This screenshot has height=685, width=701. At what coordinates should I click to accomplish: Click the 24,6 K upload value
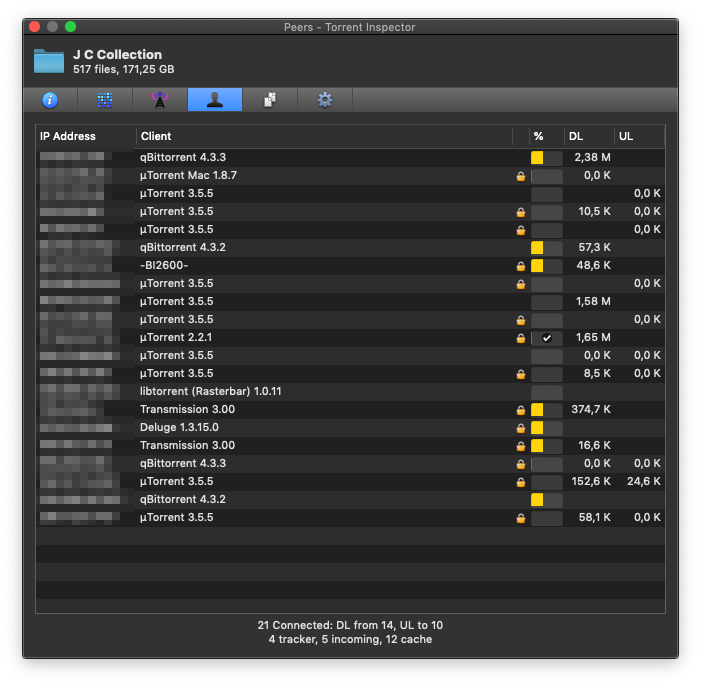(x=643, y=482)
